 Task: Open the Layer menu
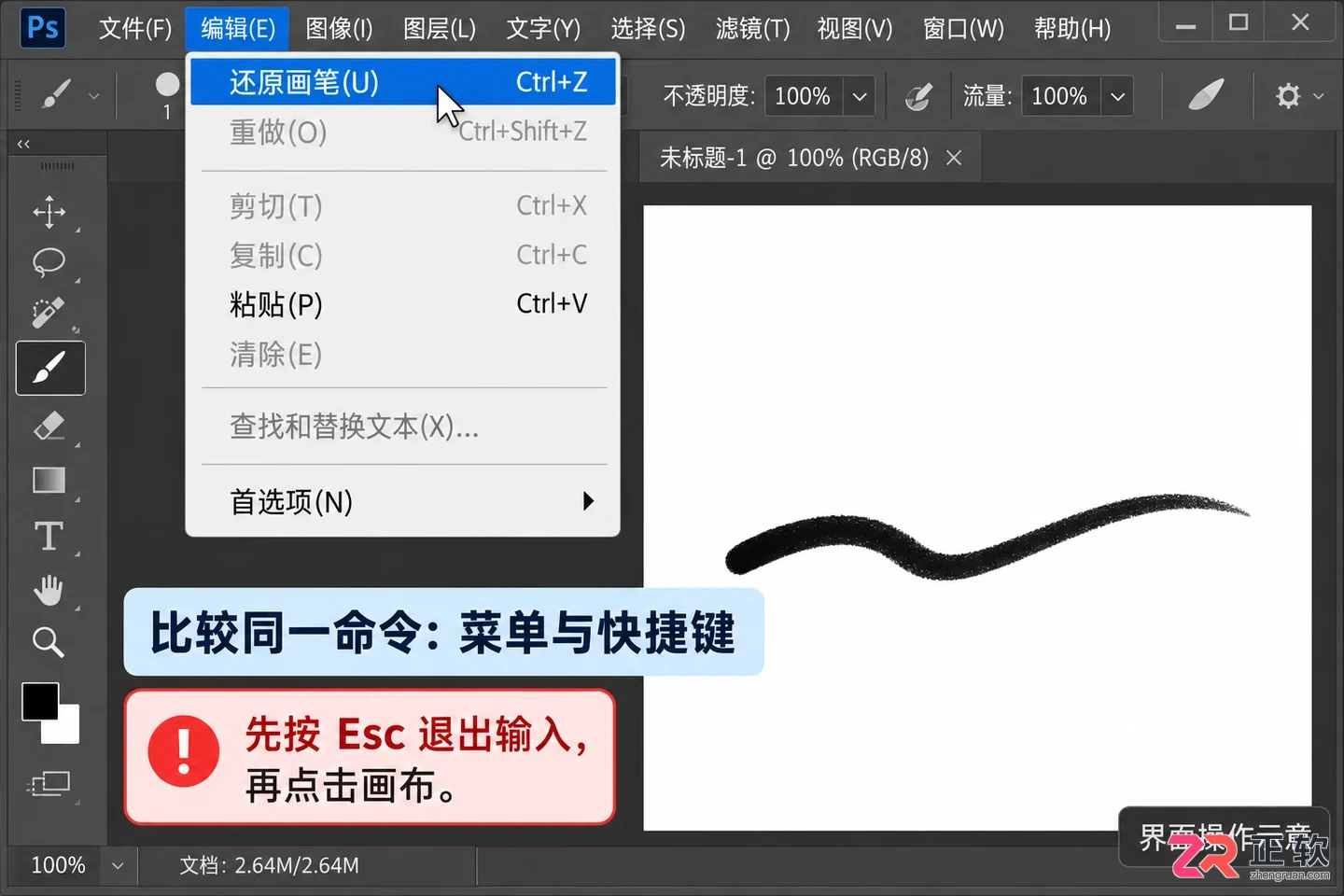tap(440, 29)
